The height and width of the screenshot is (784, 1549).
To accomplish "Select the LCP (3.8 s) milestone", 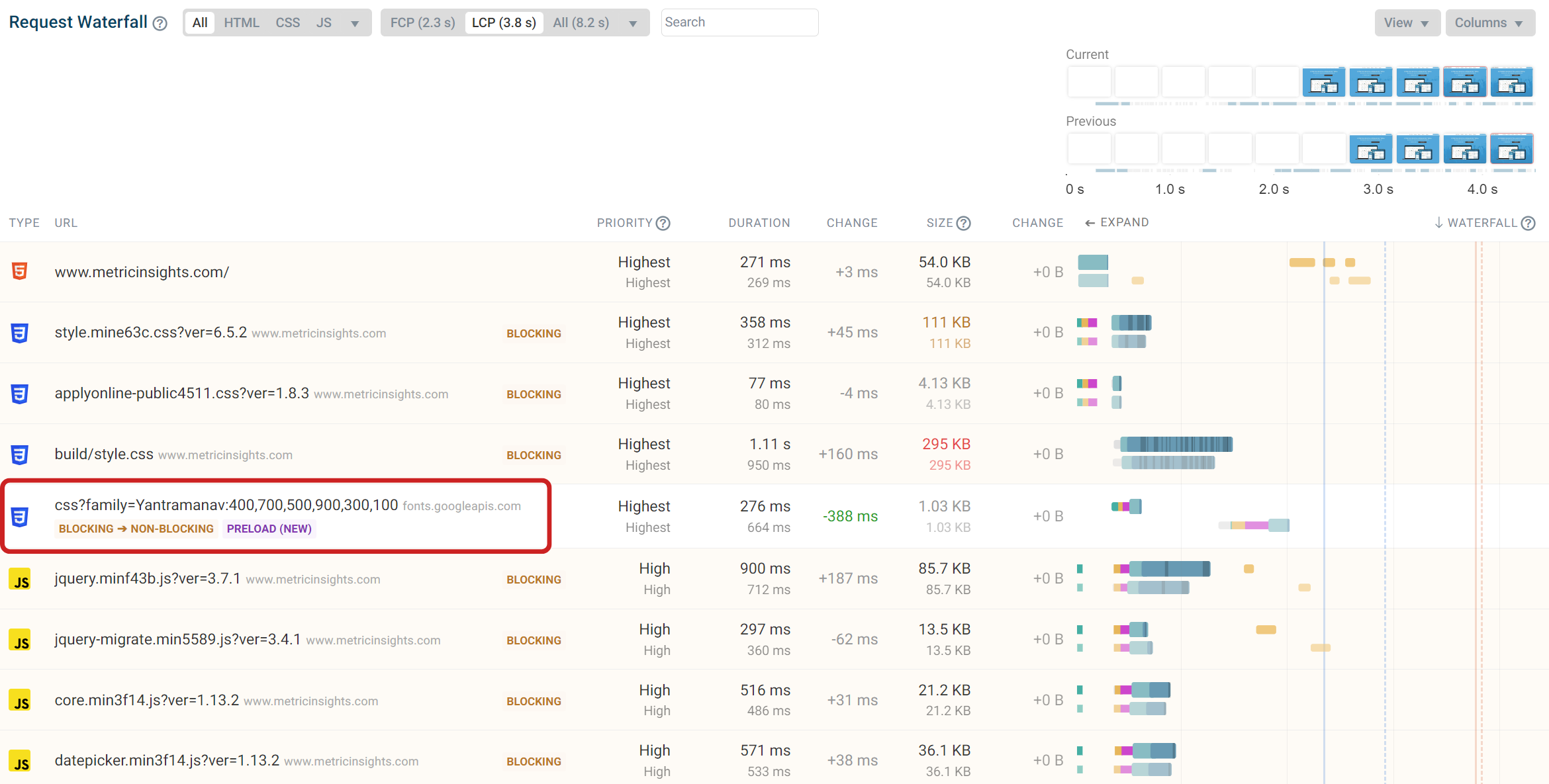I will tap(504, 22).
